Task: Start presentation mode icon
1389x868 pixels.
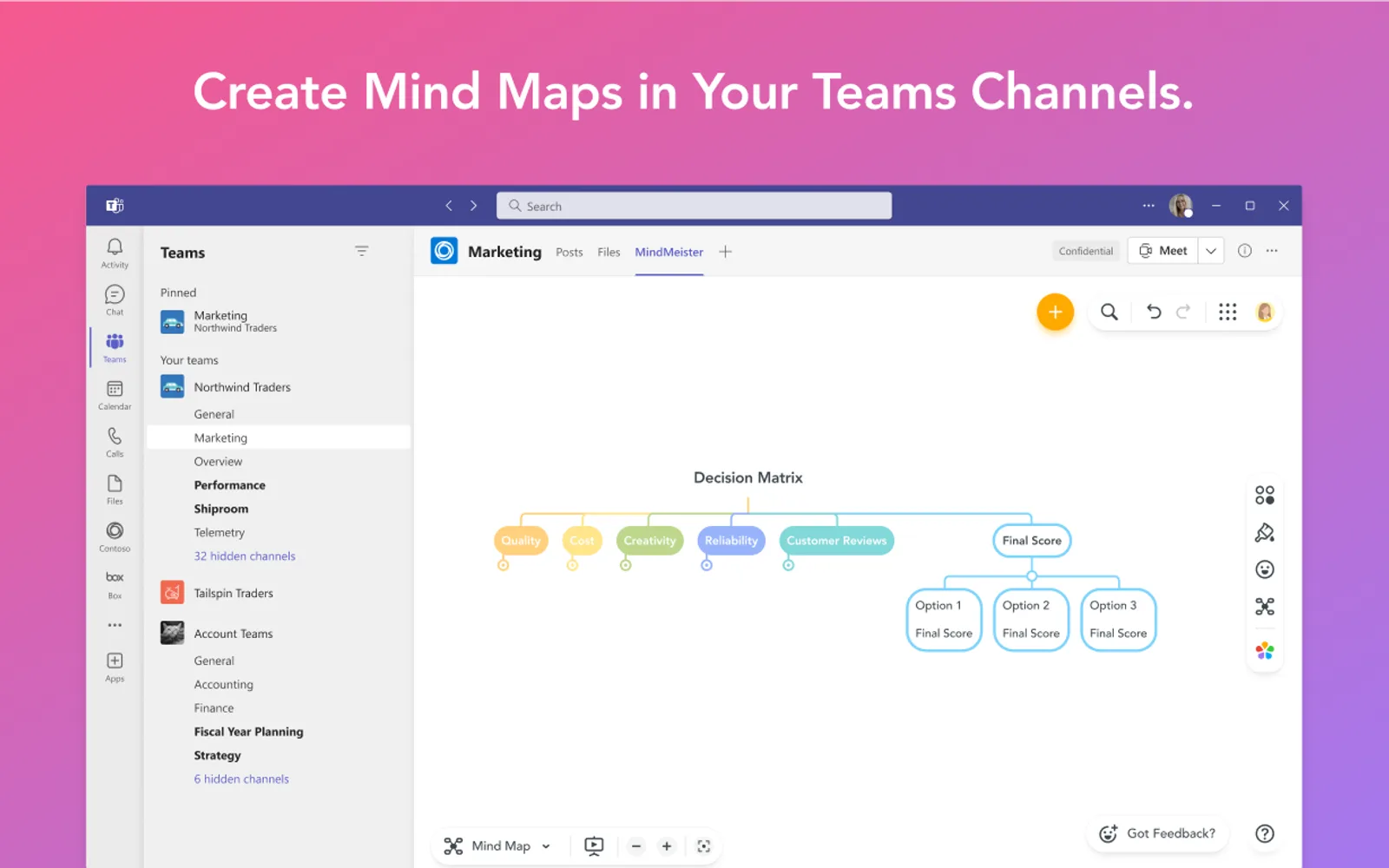Action: (x=594, y=846)
